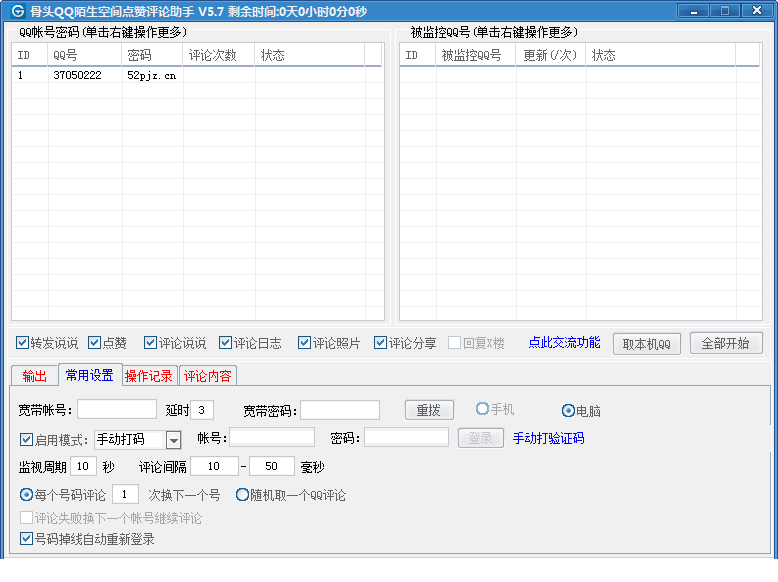Select QQ number 37050222 in account list
This screenshot has width=778, height=582.
[x=77, y=75]
